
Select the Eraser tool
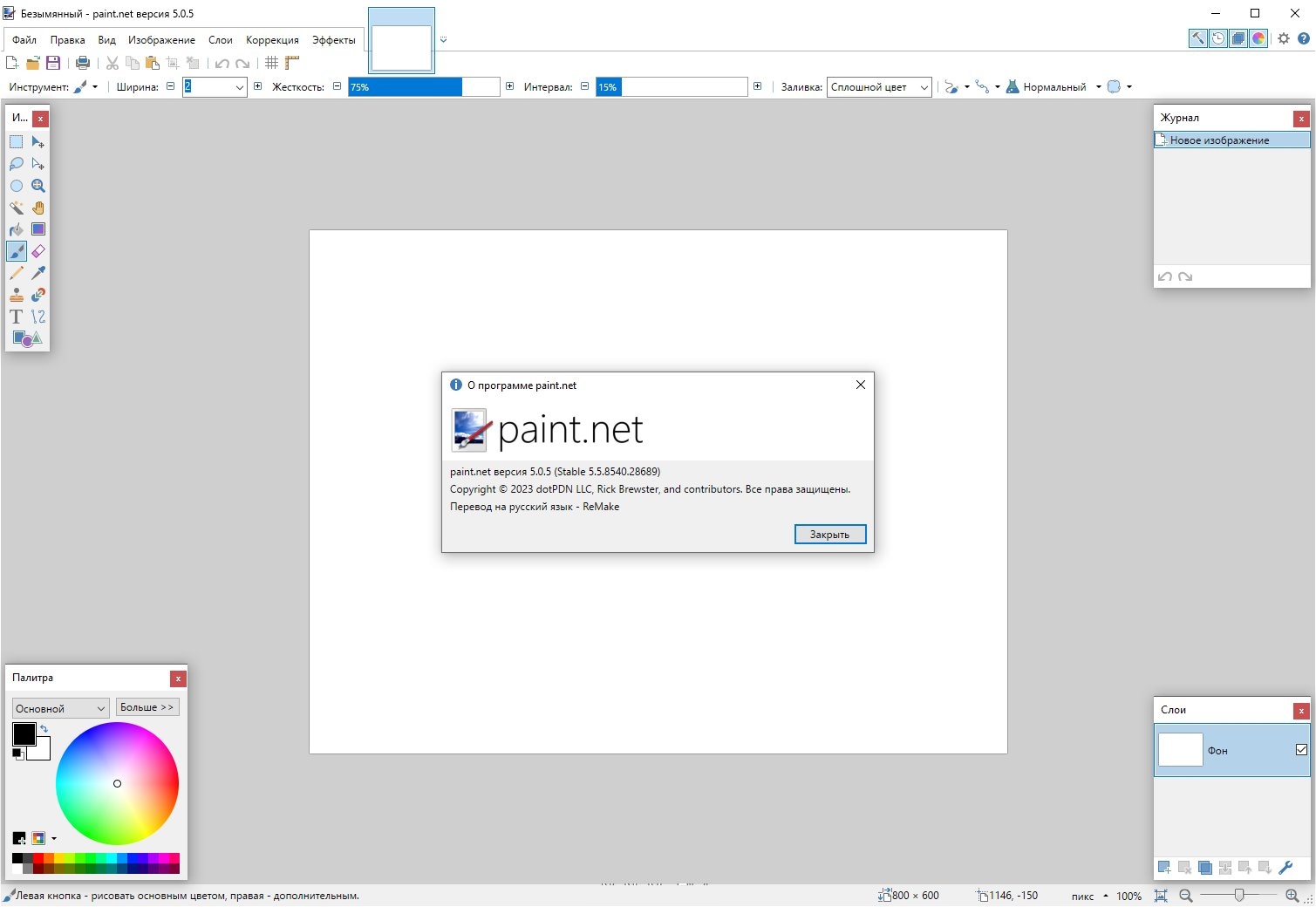pyautogui.click(x=38, y=251)
